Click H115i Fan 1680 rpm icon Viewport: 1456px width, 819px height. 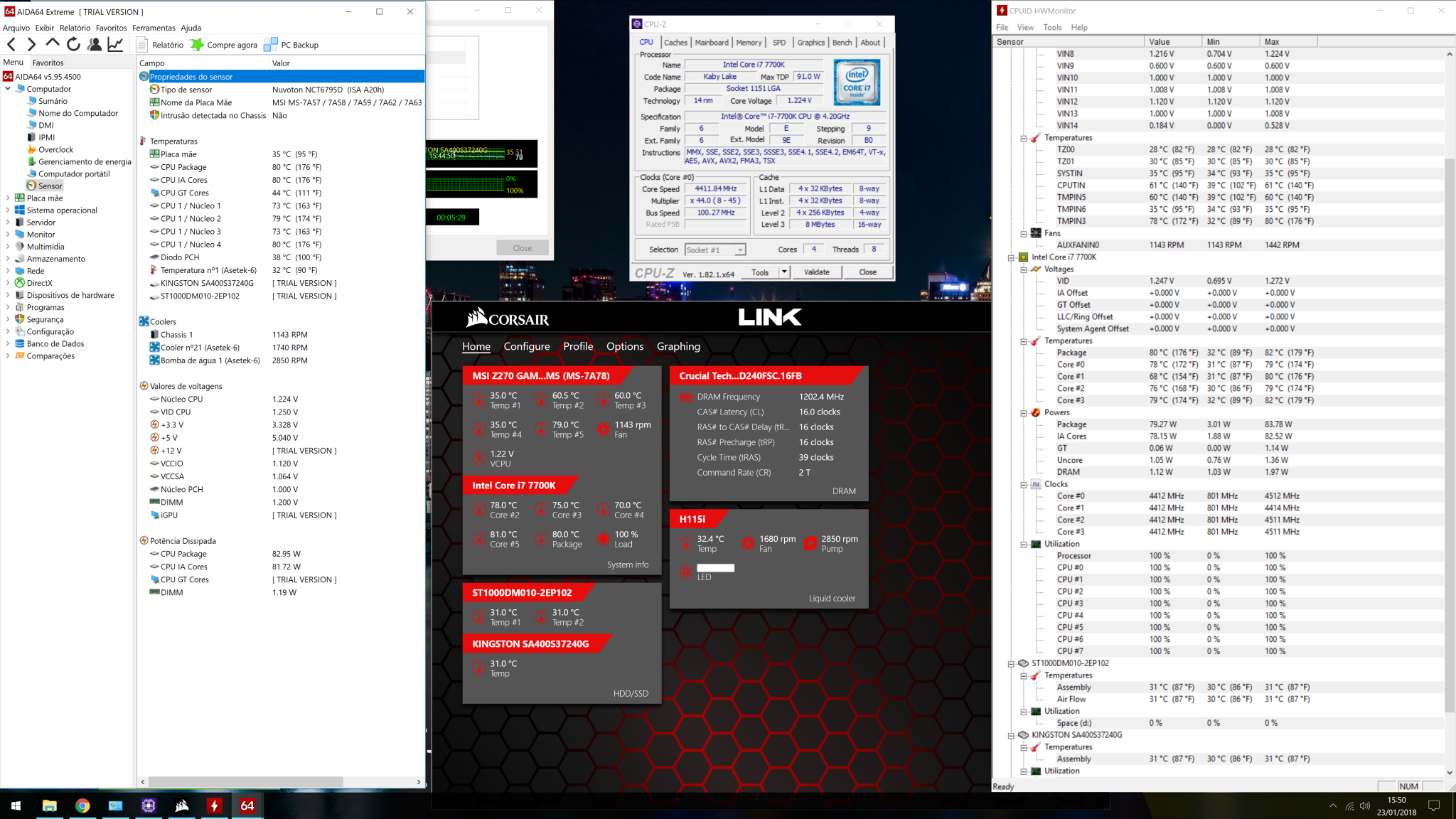[x=748, y=544]
